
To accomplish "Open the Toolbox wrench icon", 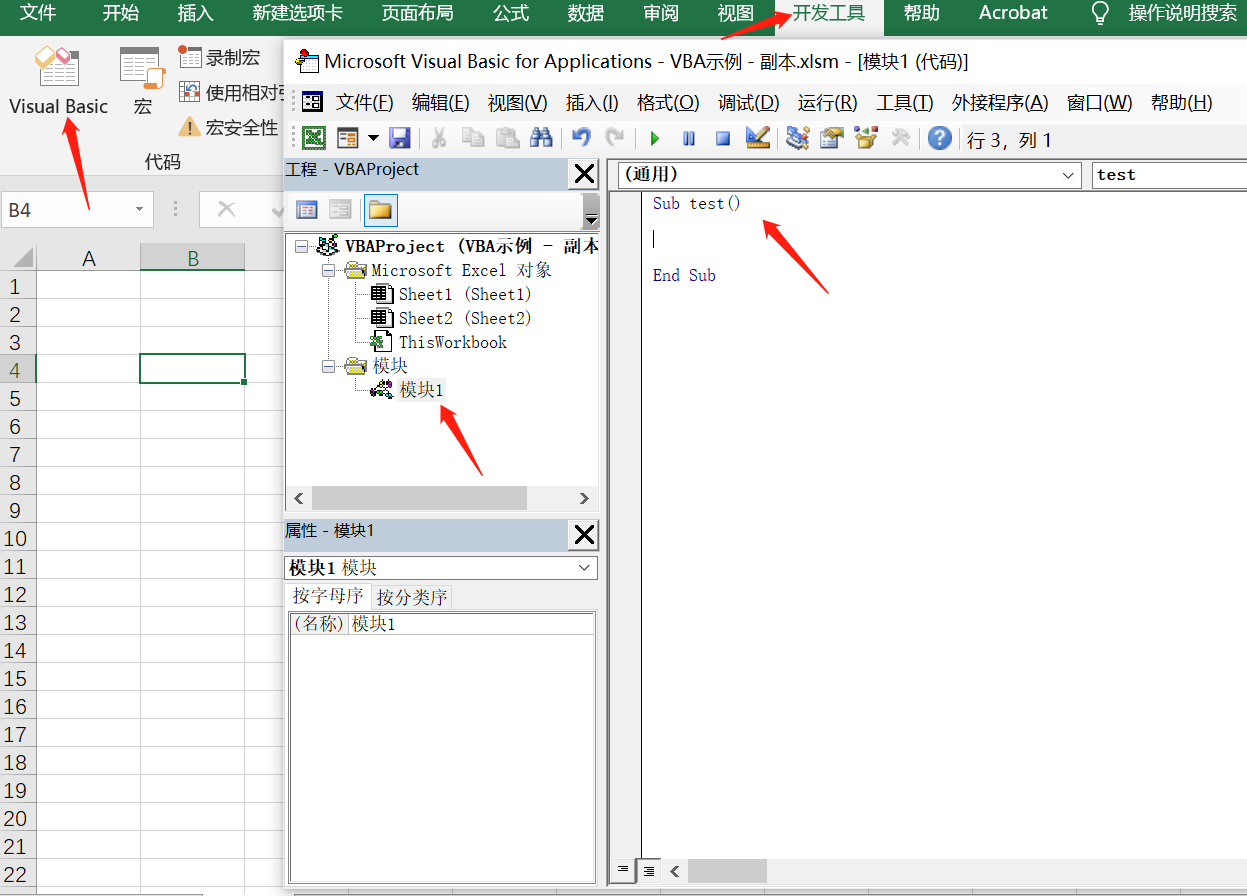I will click(900, 138).
